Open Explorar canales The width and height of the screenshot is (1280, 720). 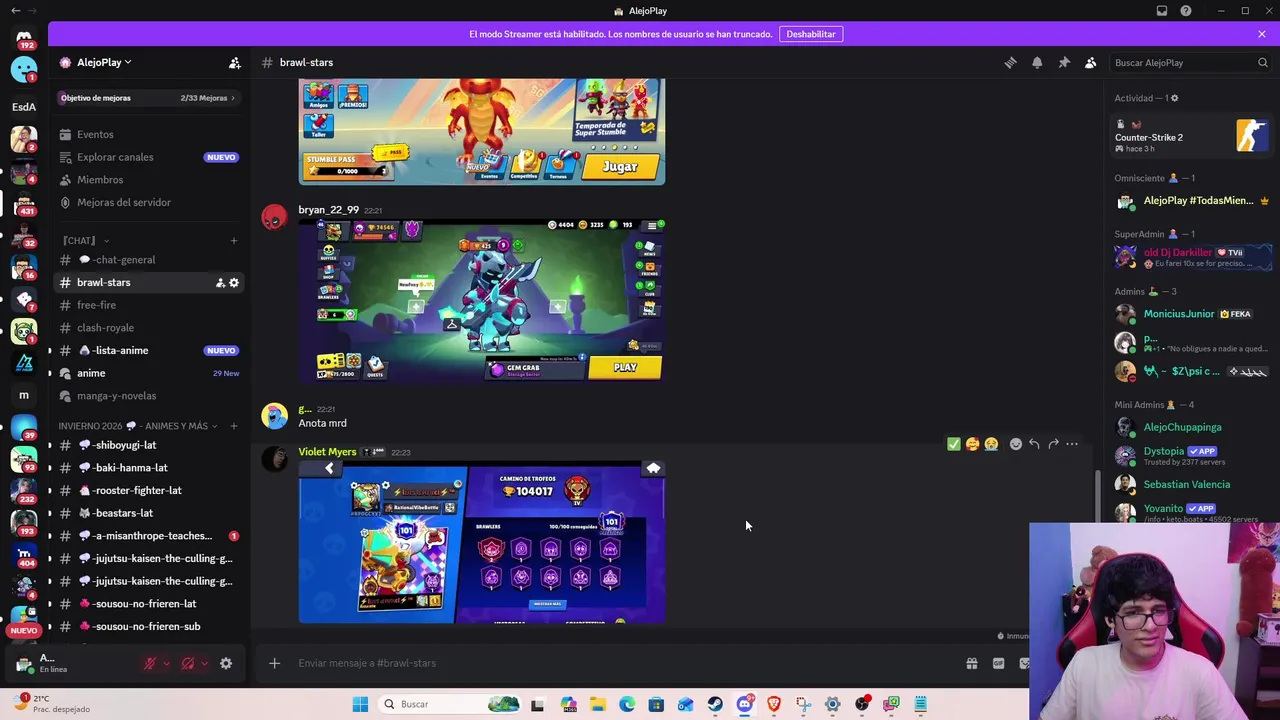148,157
